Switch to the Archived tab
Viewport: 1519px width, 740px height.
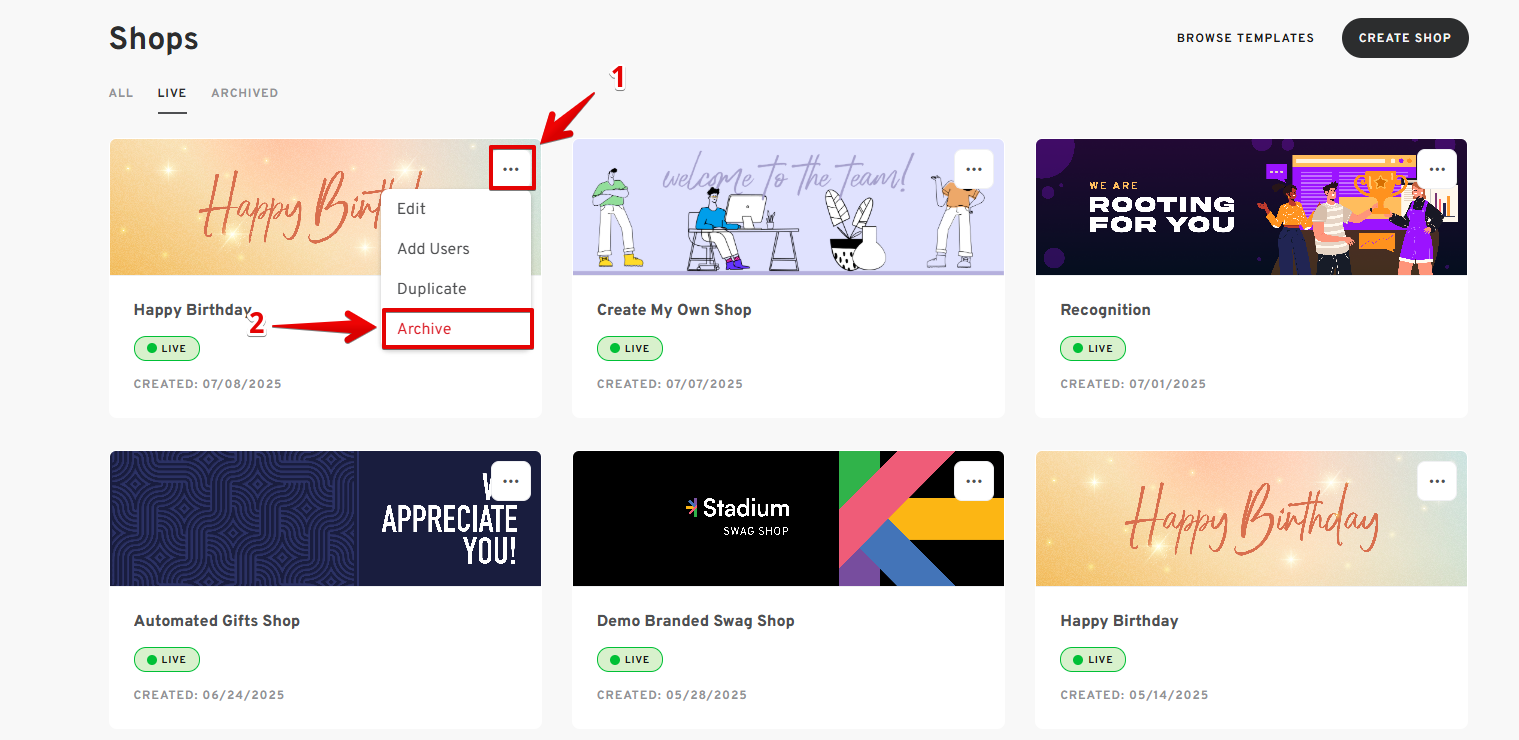coord(244,93)
